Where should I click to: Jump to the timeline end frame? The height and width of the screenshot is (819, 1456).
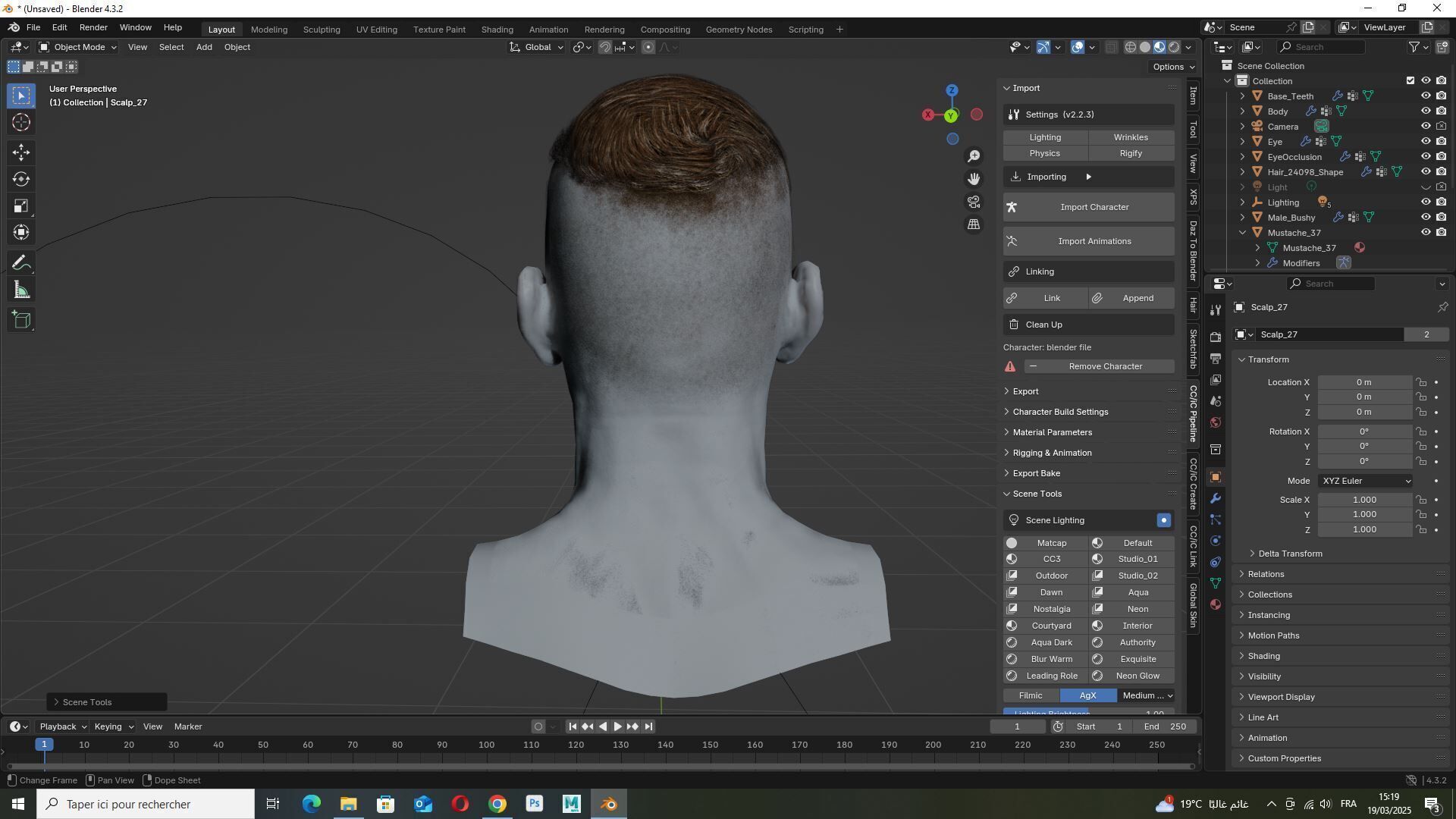click(648, 726)
